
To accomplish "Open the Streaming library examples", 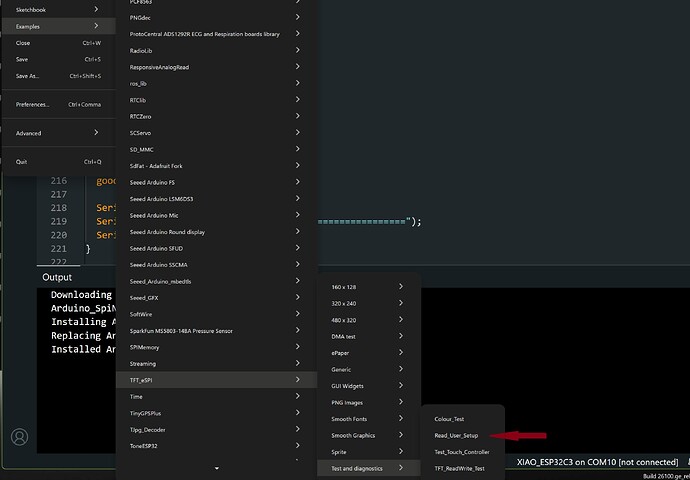I will click(x=217, y=364).
